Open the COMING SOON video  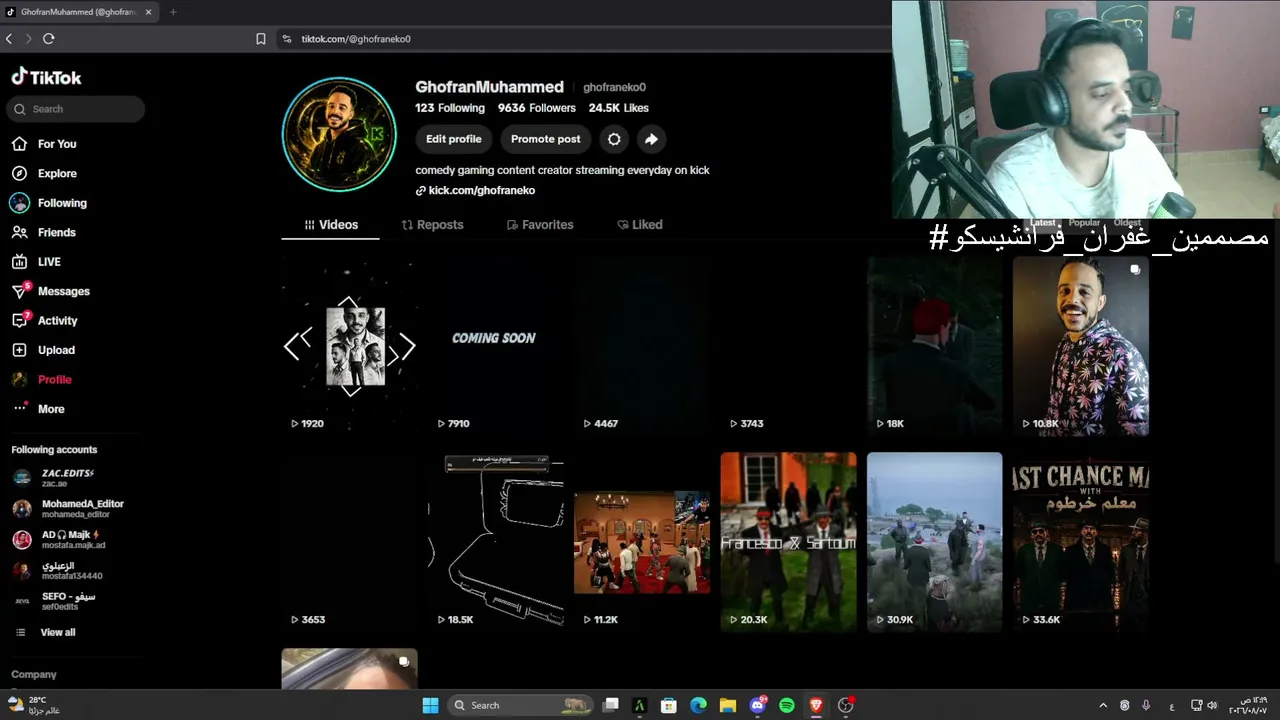495,346
